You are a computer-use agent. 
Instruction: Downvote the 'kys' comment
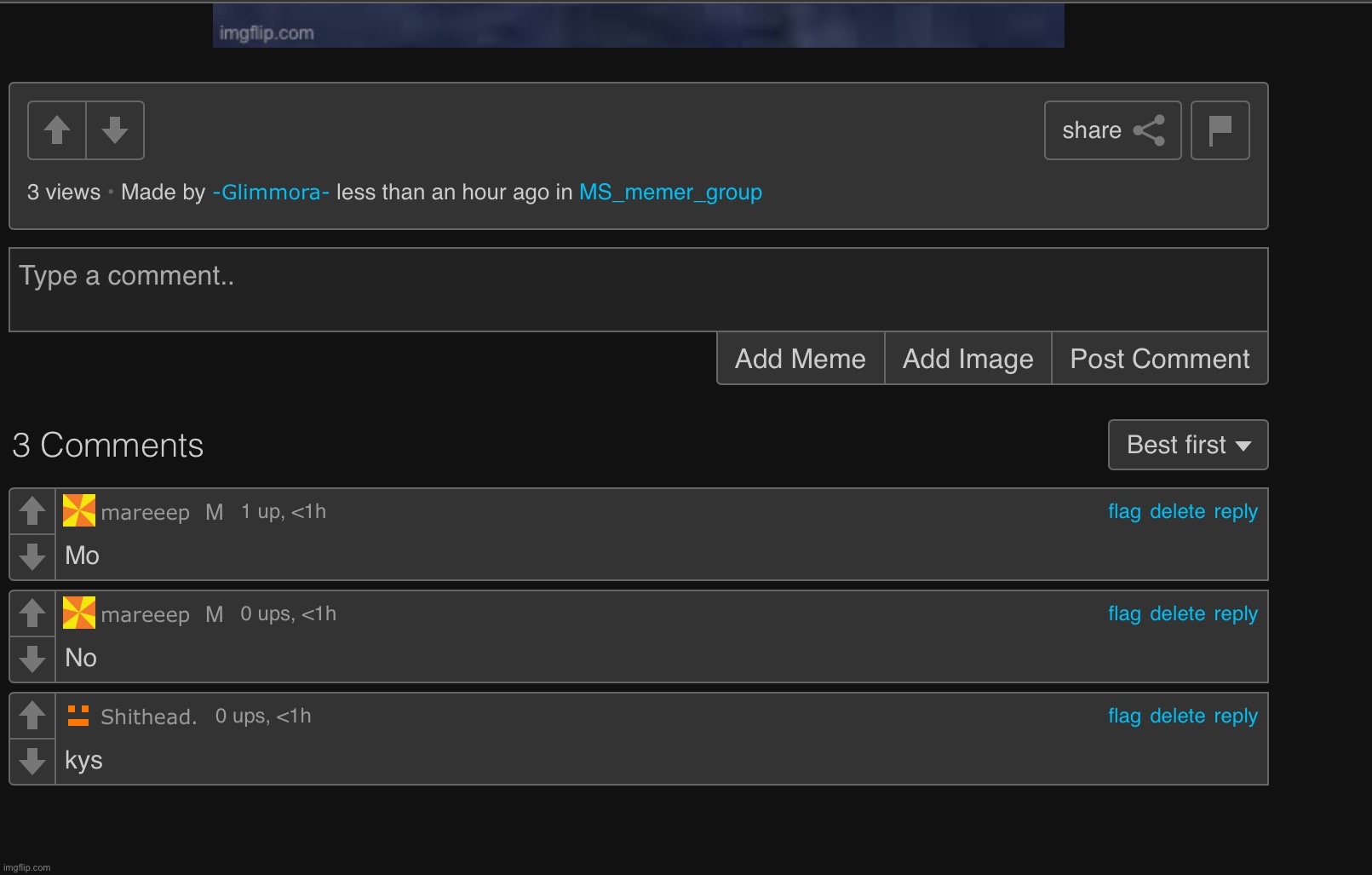(x=32, y=762)
